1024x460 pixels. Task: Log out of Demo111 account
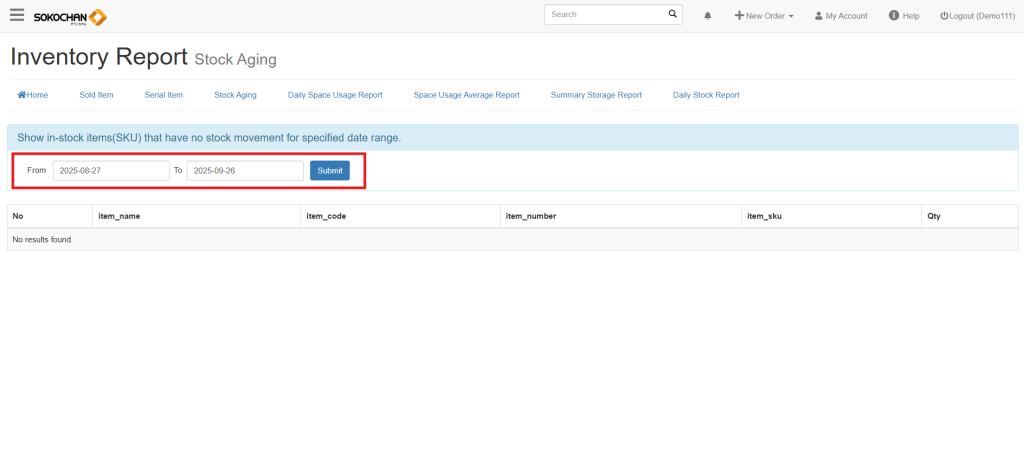977,16
